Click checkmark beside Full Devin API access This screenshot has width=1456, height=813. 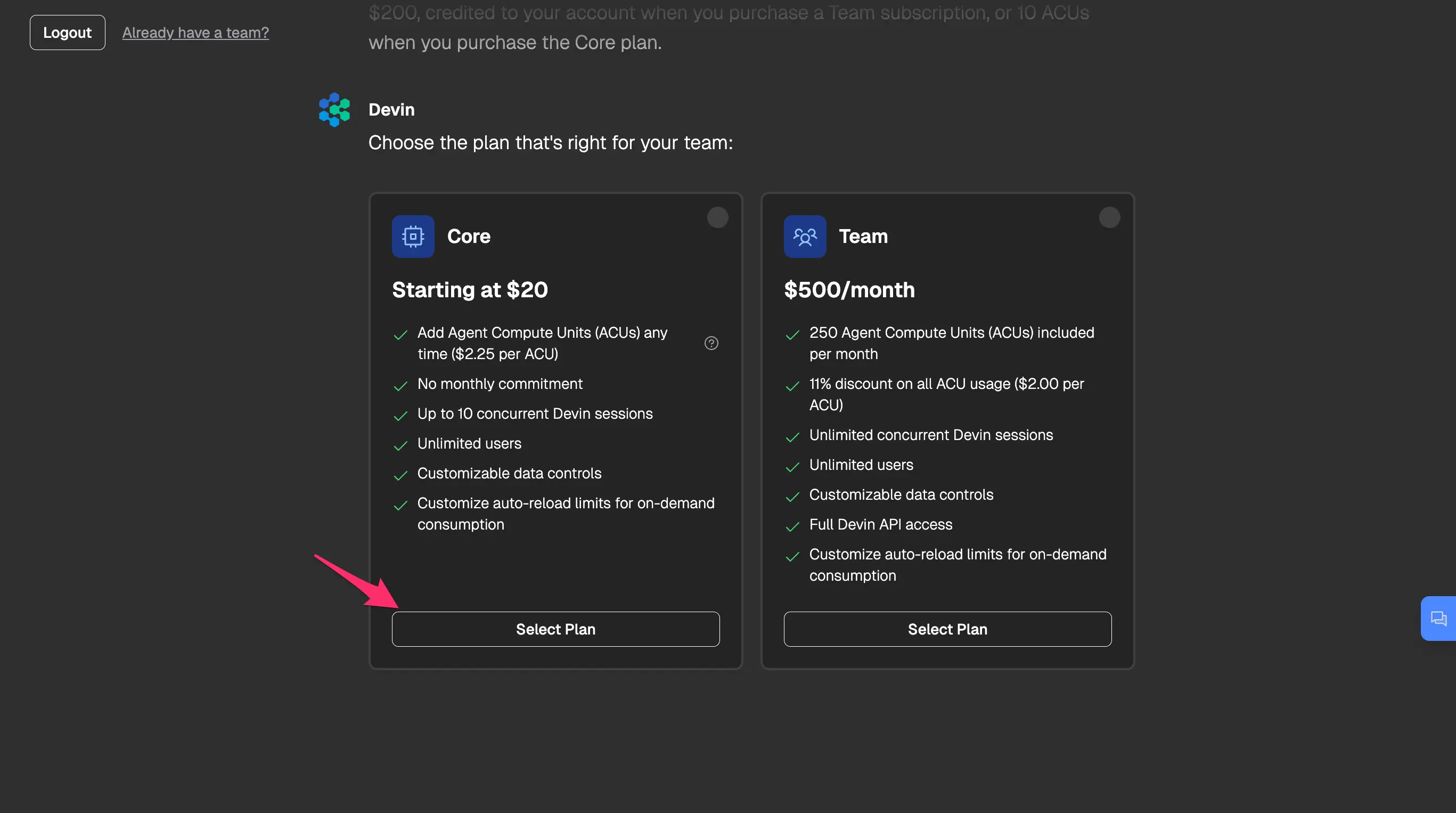pyautogui.click(x=792, y=526)
